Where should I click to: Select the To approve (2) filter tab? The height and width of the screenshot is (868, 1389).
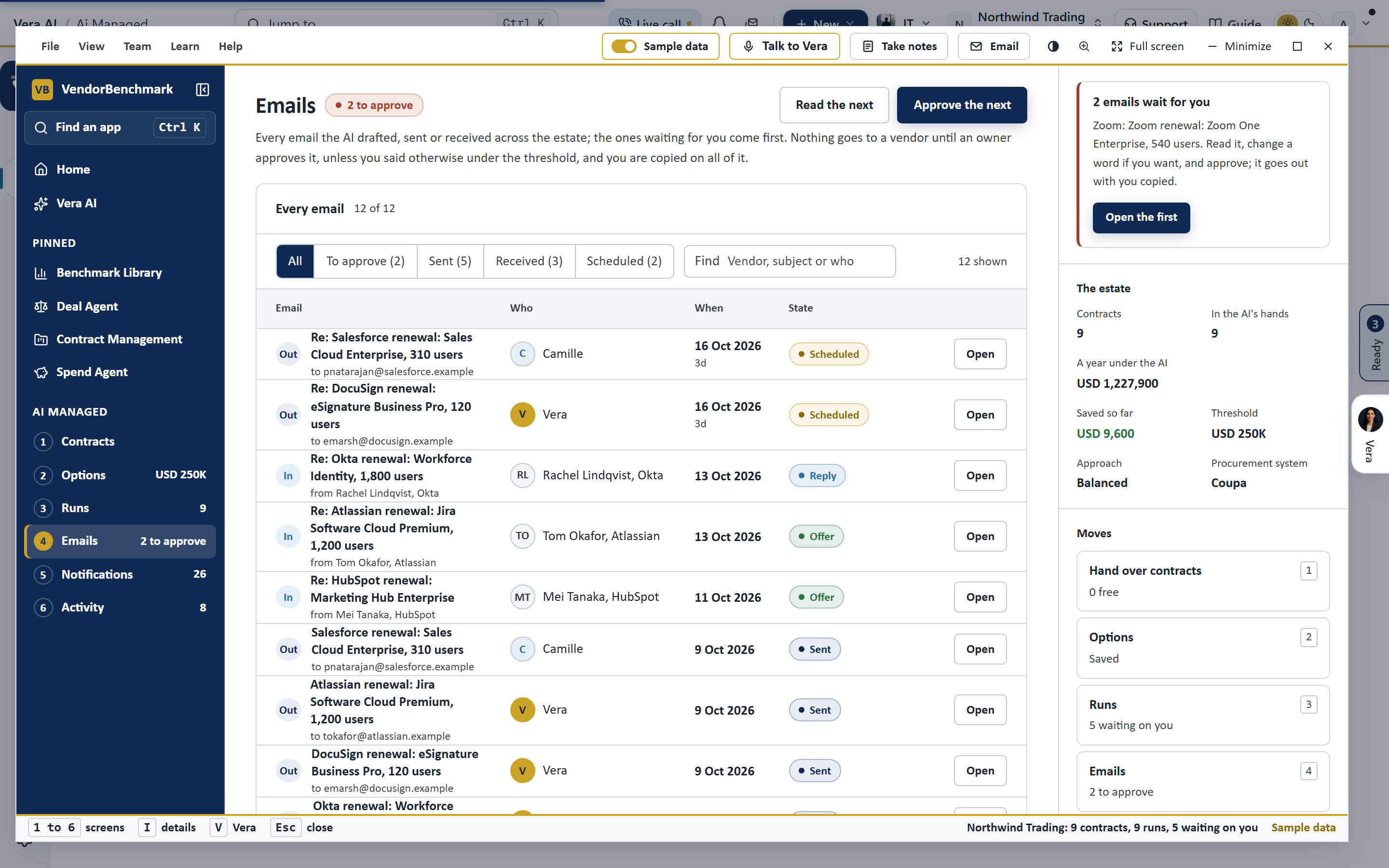pyautogui.click(x=365, y=261)
